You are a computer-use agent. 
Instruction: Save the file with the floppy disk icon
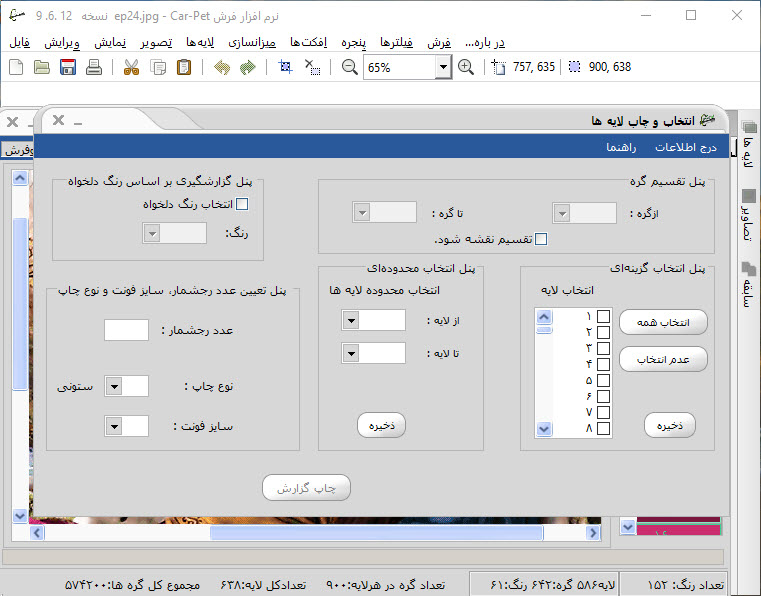[68, 68]
